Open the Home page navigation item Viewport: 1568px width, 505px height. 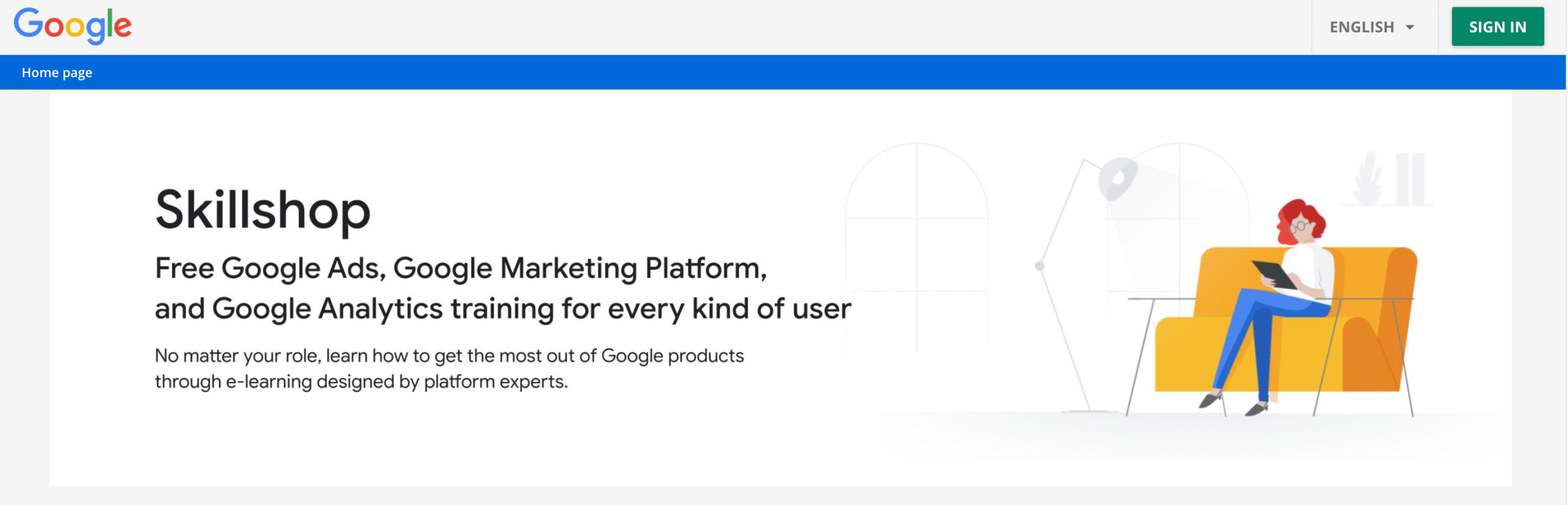(x=57, y=72)
